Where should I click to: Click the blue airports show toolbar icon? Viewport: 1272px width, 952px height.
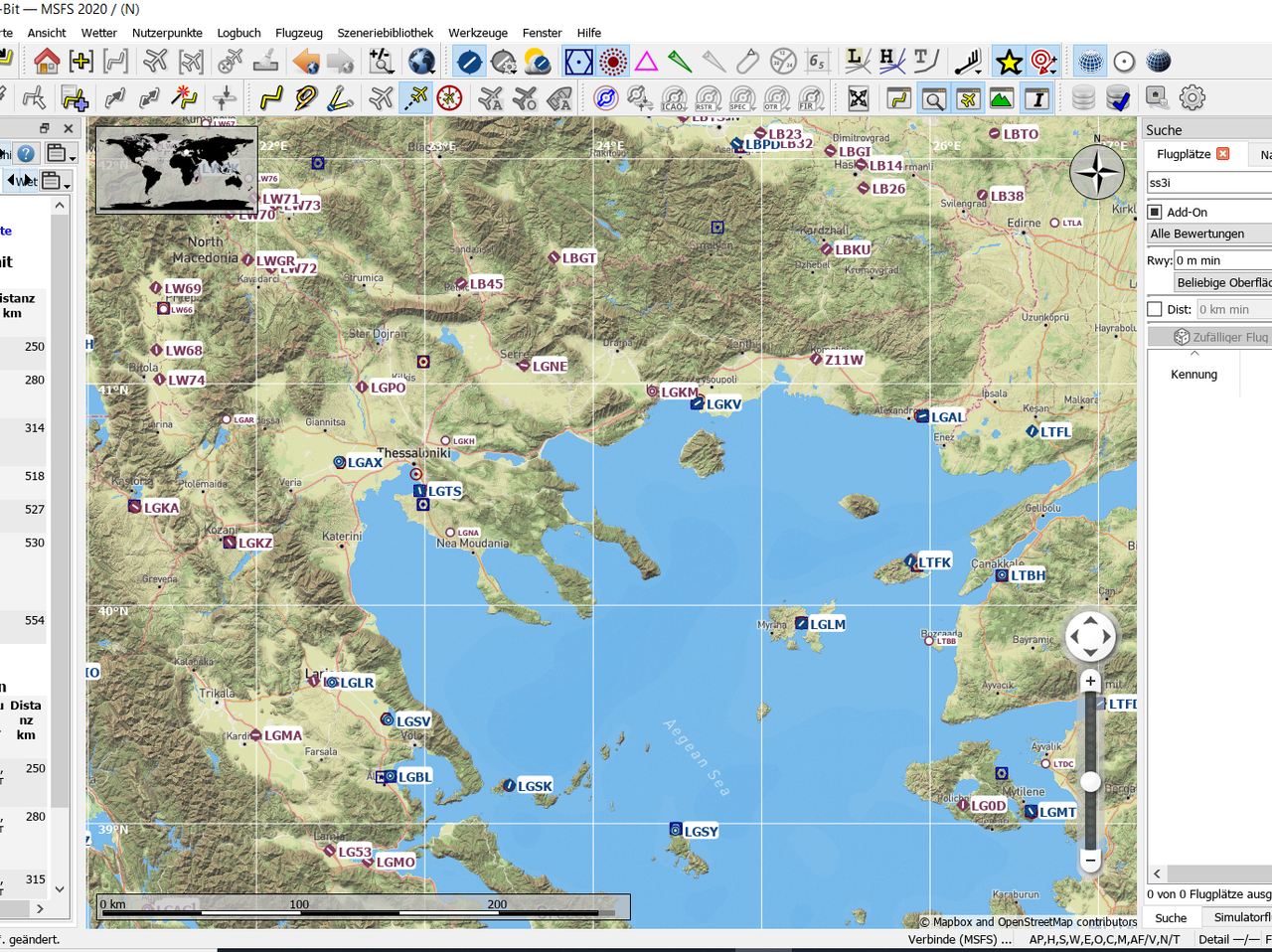pyautogui.click(x=469, y=62)
